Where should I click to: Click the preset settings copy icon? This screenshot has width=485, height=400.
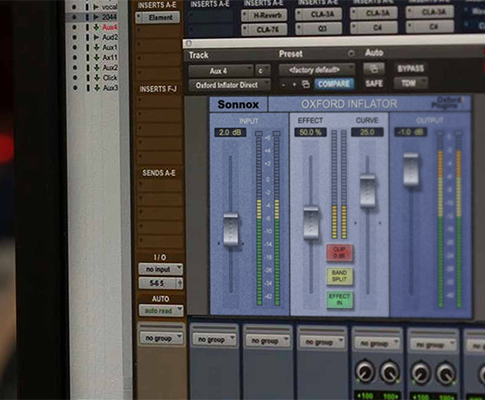click(306, 84)
